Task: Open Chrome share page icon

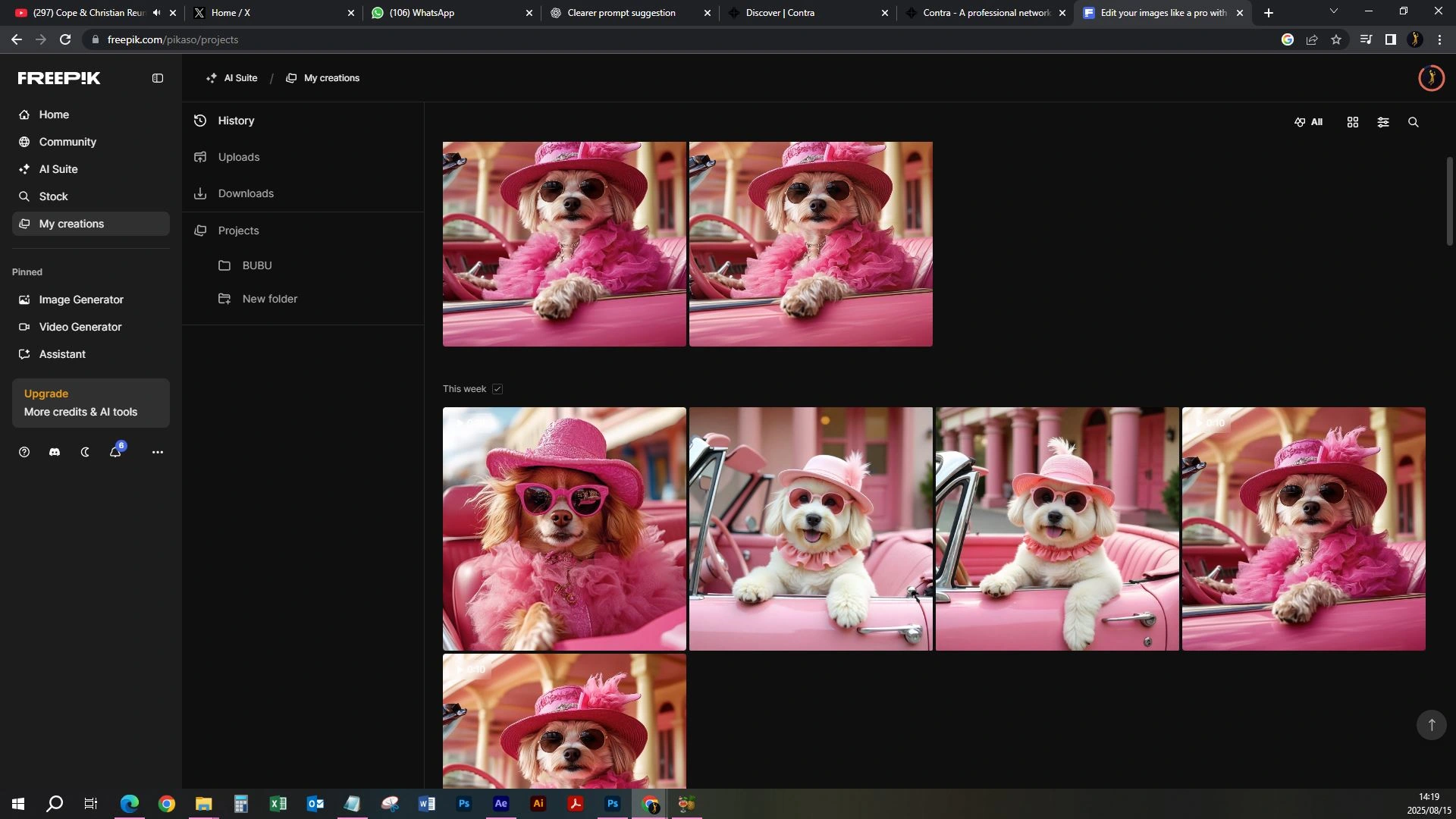Action: [x=1312, y=39]
